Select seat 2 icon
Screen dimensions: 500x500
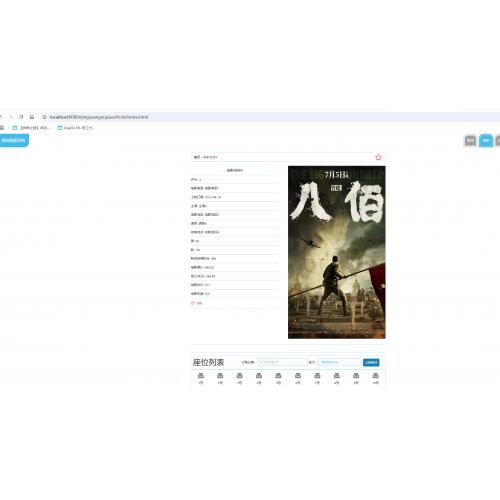220,376
